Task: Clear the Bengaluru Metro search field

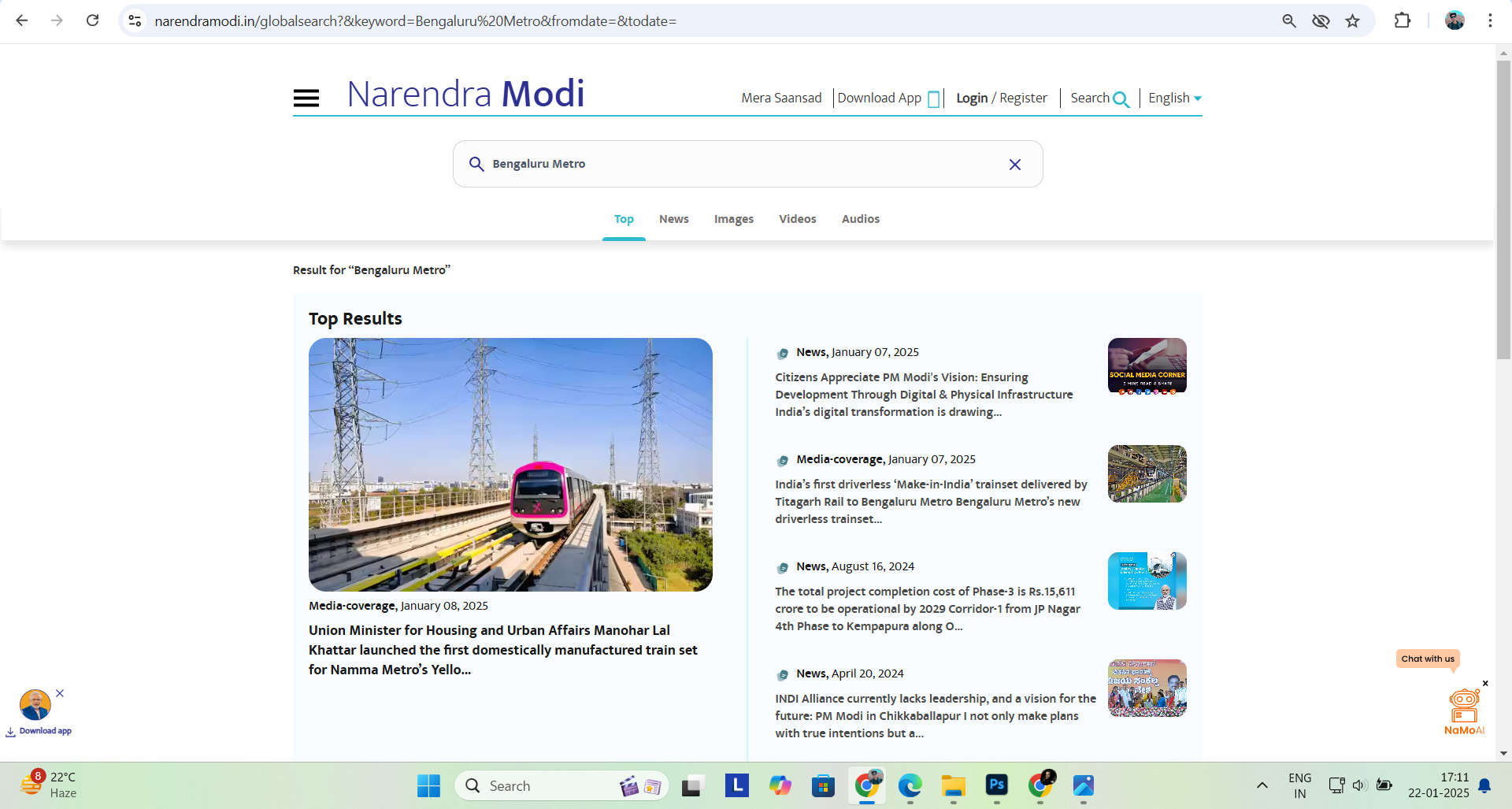Action: point(1014,165)
